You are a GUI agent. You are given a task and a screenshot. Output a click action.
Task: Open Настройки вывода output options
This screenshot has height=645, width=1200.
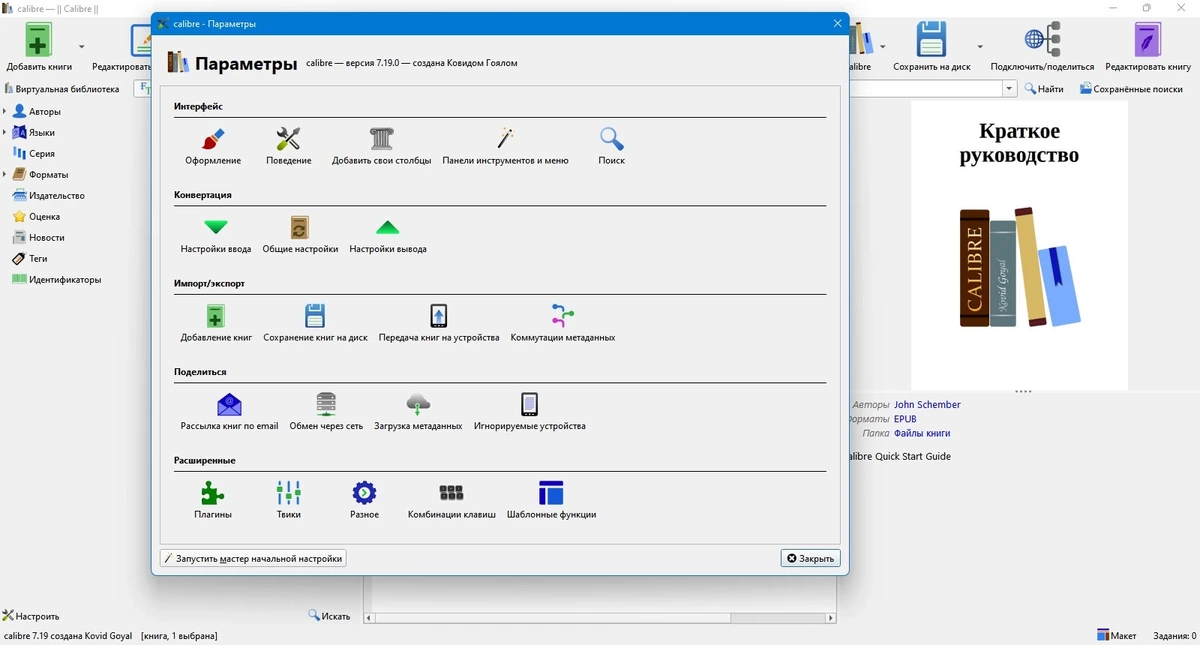tap(388, 235)
